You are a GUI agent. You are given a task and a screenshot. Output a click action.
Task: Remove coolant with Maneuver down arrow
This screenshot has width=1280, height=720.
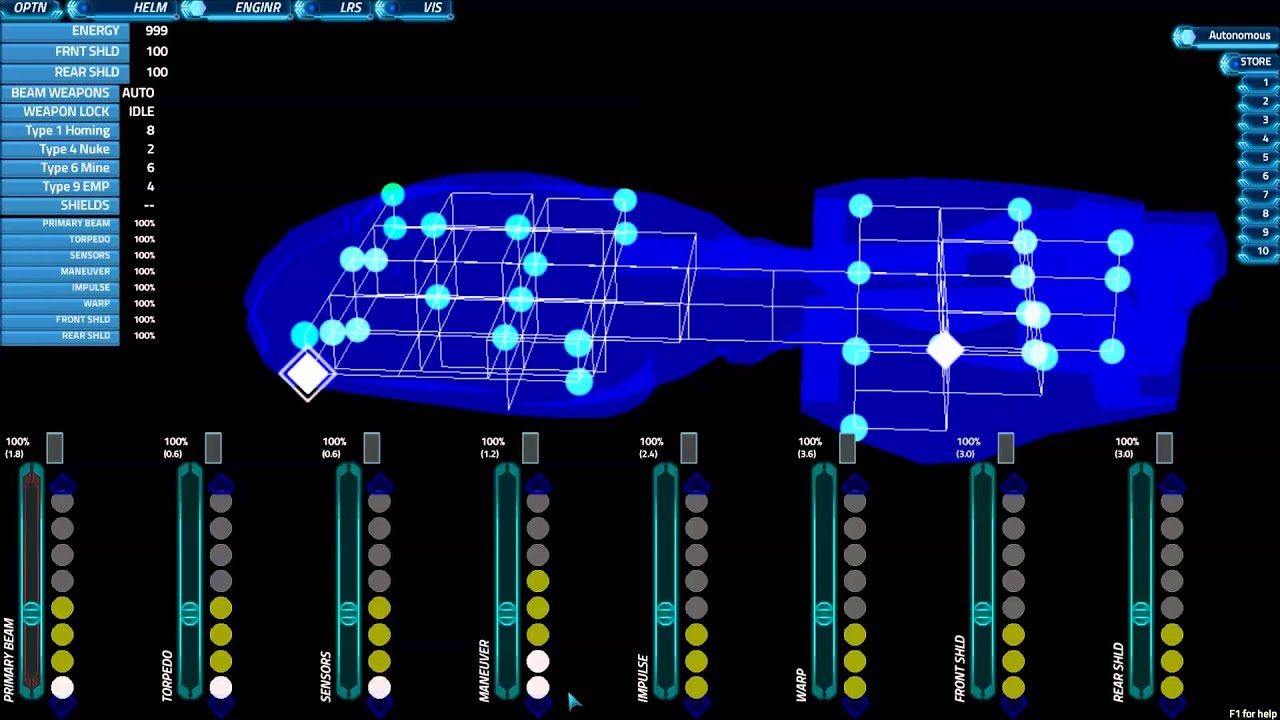tap(538, 708)
